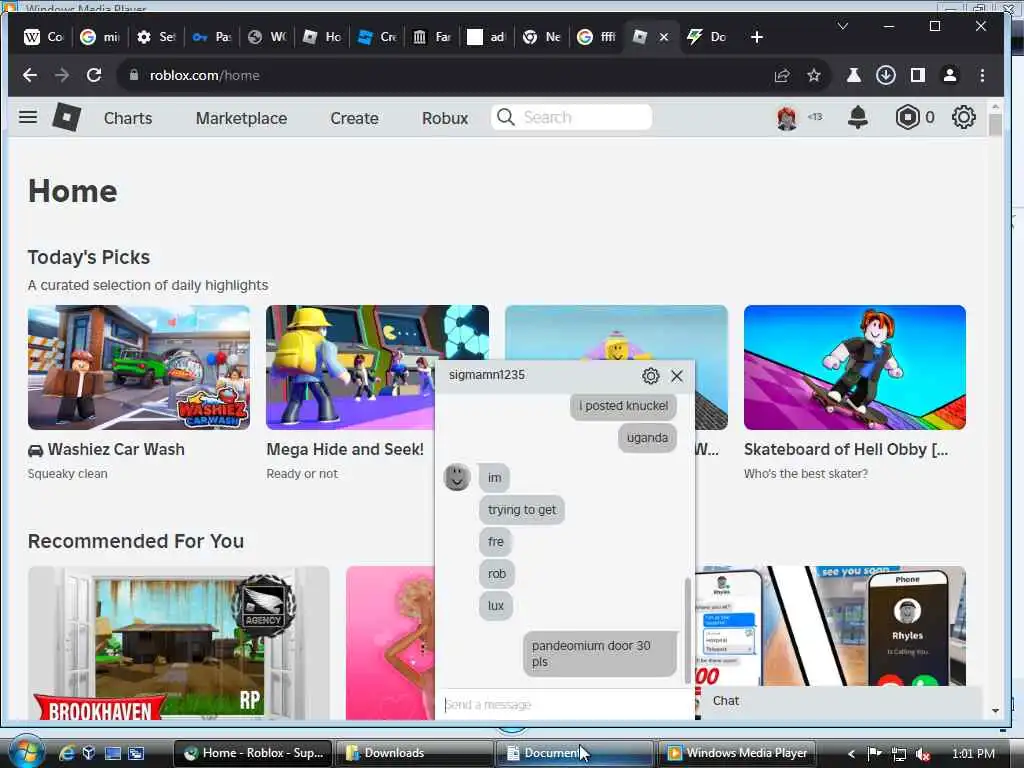Bookmark this page with star icon
The height and width of the screenshot is (768, 1024).
(x=814, y=75)
